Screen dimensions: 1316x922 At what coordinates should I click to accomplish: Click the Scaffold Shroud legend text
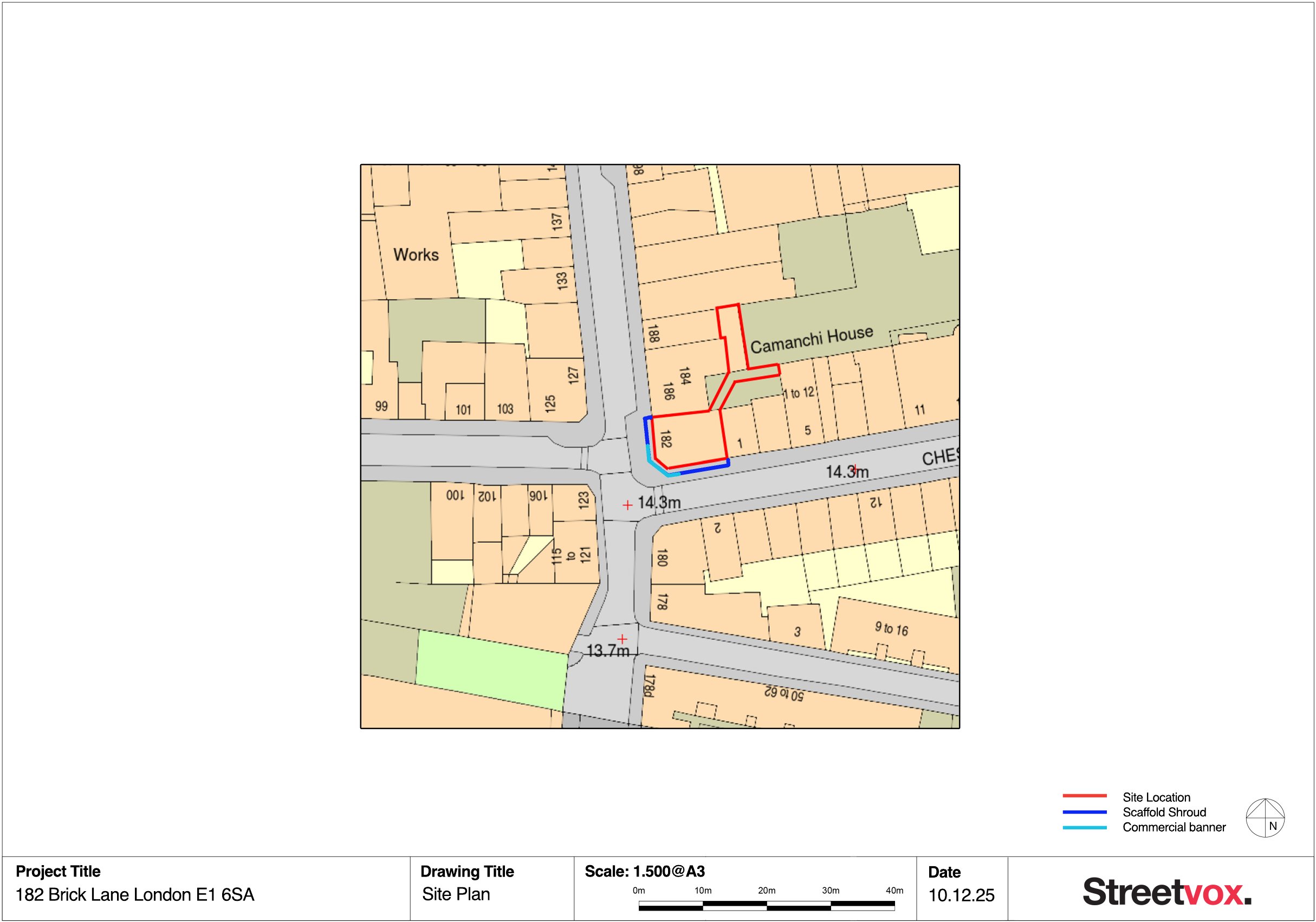point(1164,812)
